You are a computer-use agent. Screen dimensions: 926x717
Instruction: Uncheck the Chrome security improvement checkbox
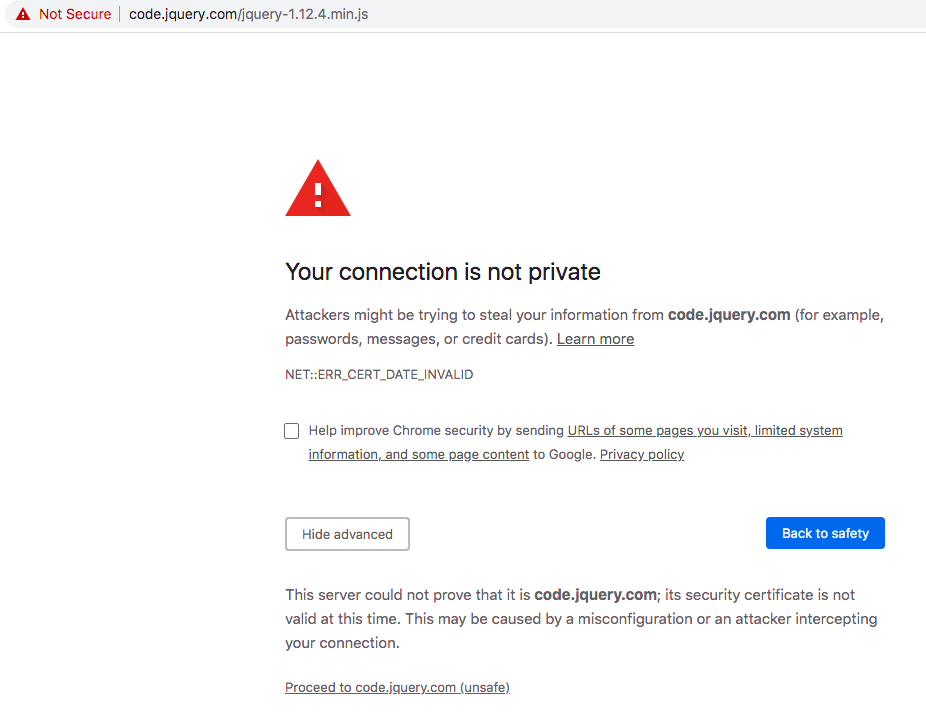pos(291,430)
